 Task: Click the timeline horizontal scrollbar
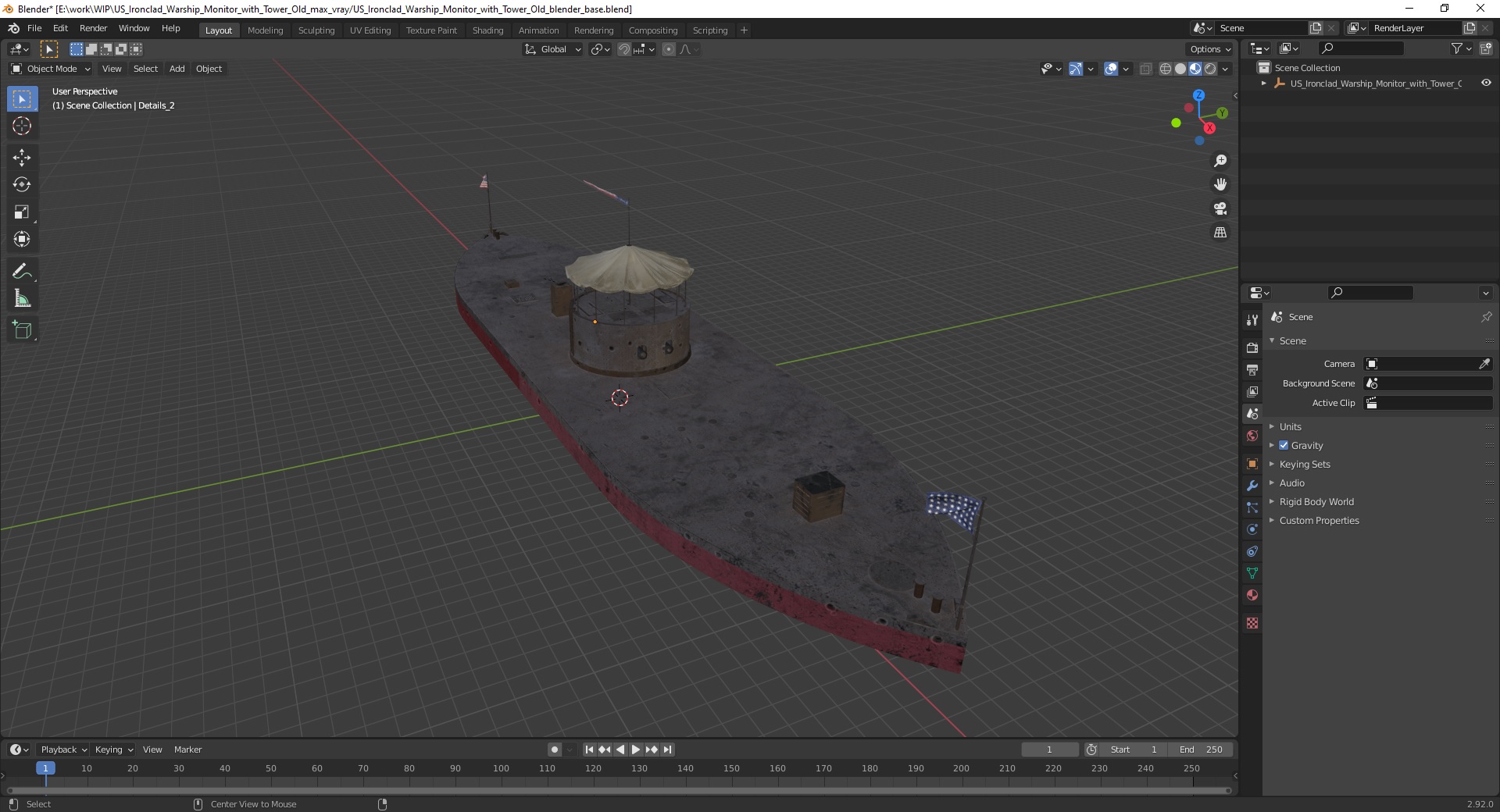pyautogui.click(x=619, y=790)
